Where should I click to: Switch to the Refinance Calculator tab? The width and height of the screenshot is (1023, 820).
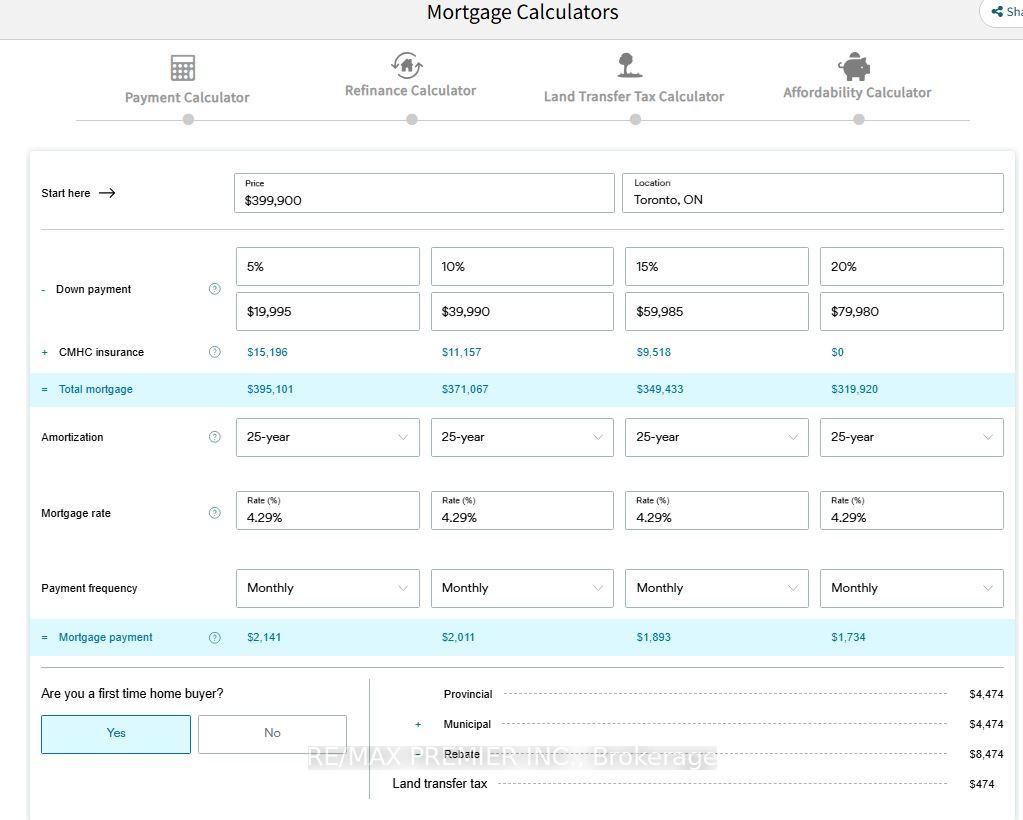[x=410, y=91]
